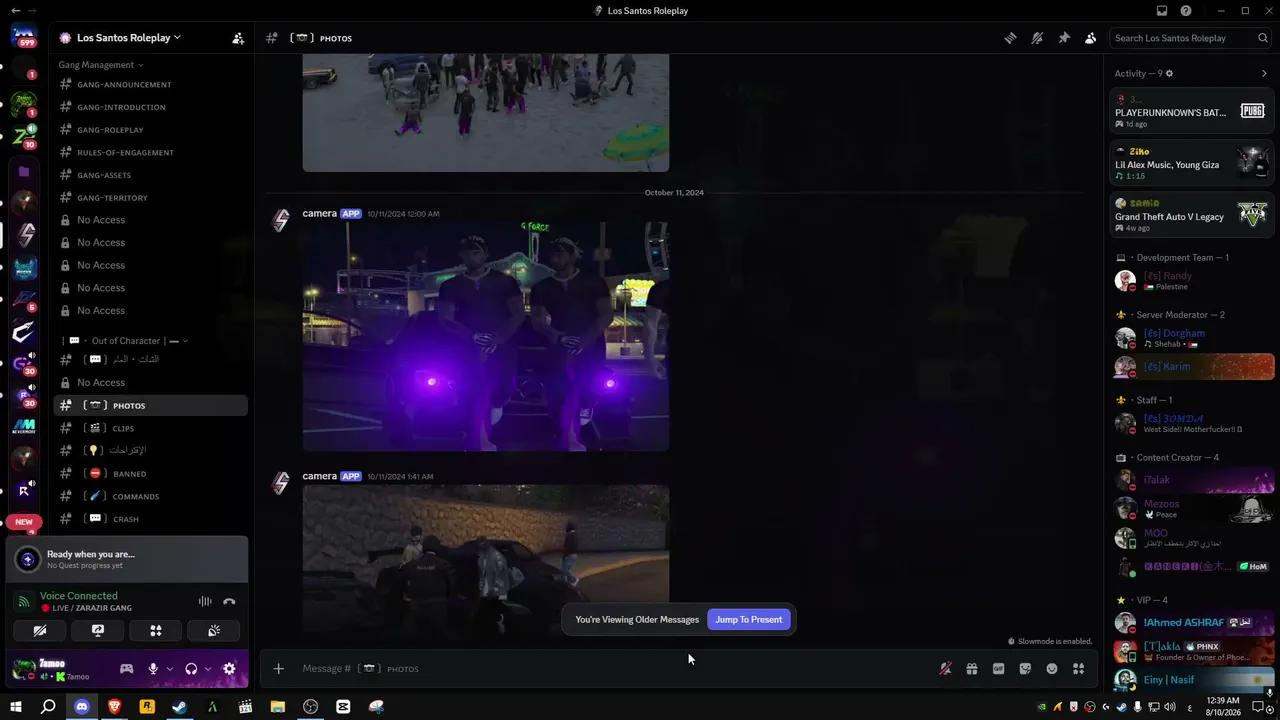Image resolution: width=1280 pixels, height=720 pixels.
Task: Open the PLAYERUNKNOWN'S BATTLEGROUNDS activity card
Action: (x=1192, y=111)
